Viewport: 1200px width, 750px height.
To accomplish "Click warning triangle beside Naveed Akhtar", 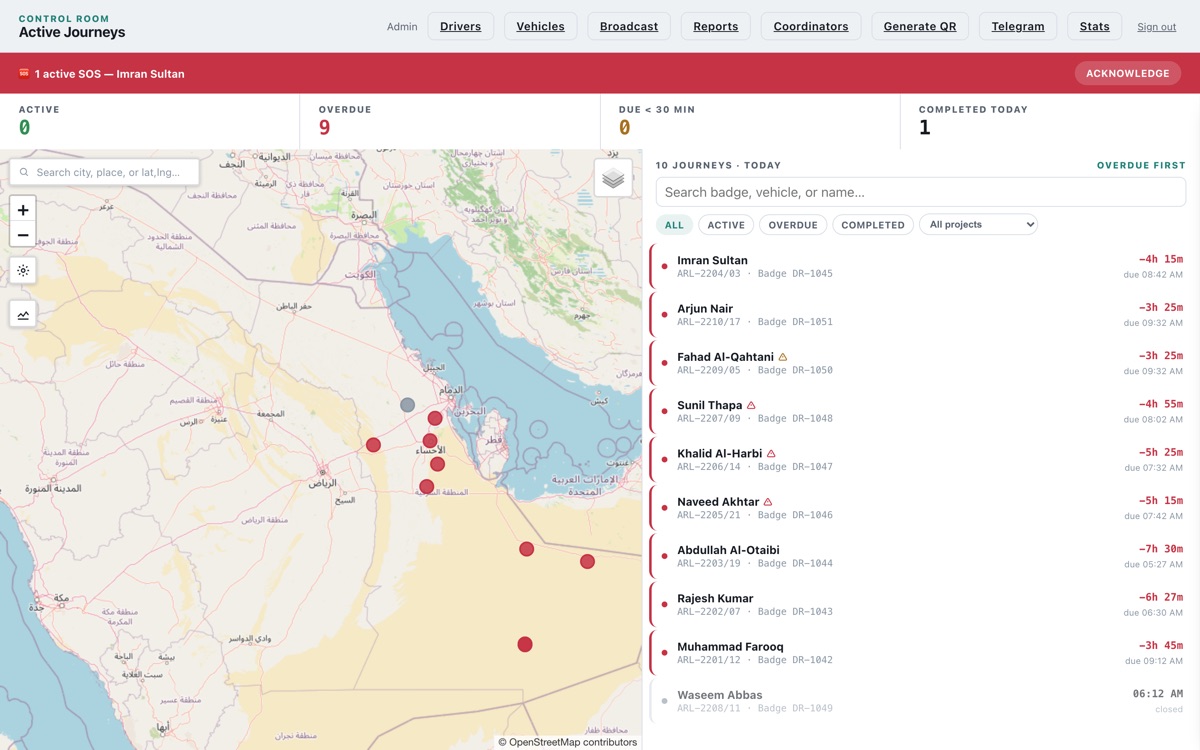I will pyautogui.click(x=768, y=502).
